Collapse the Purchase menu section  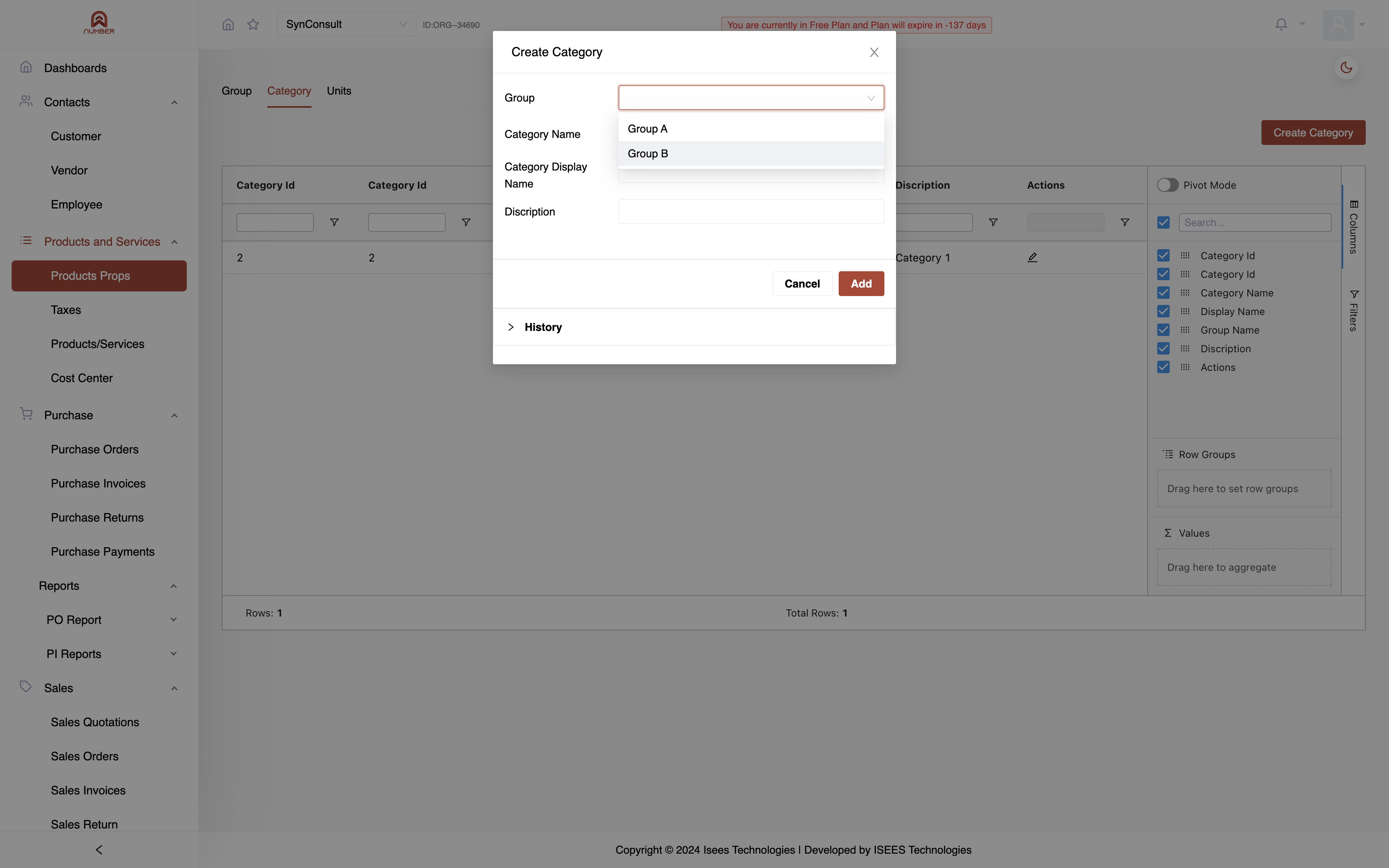tap(174, 415)
